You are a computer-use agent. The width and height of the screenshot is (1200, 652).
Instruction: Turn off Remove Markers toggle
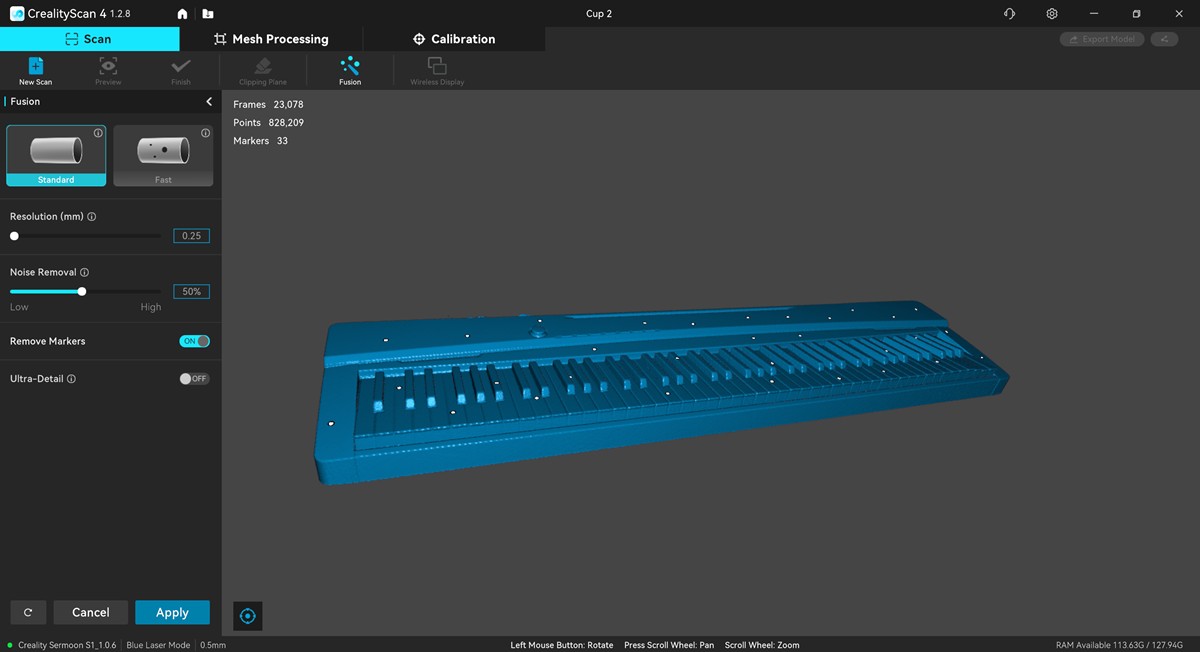194,341
